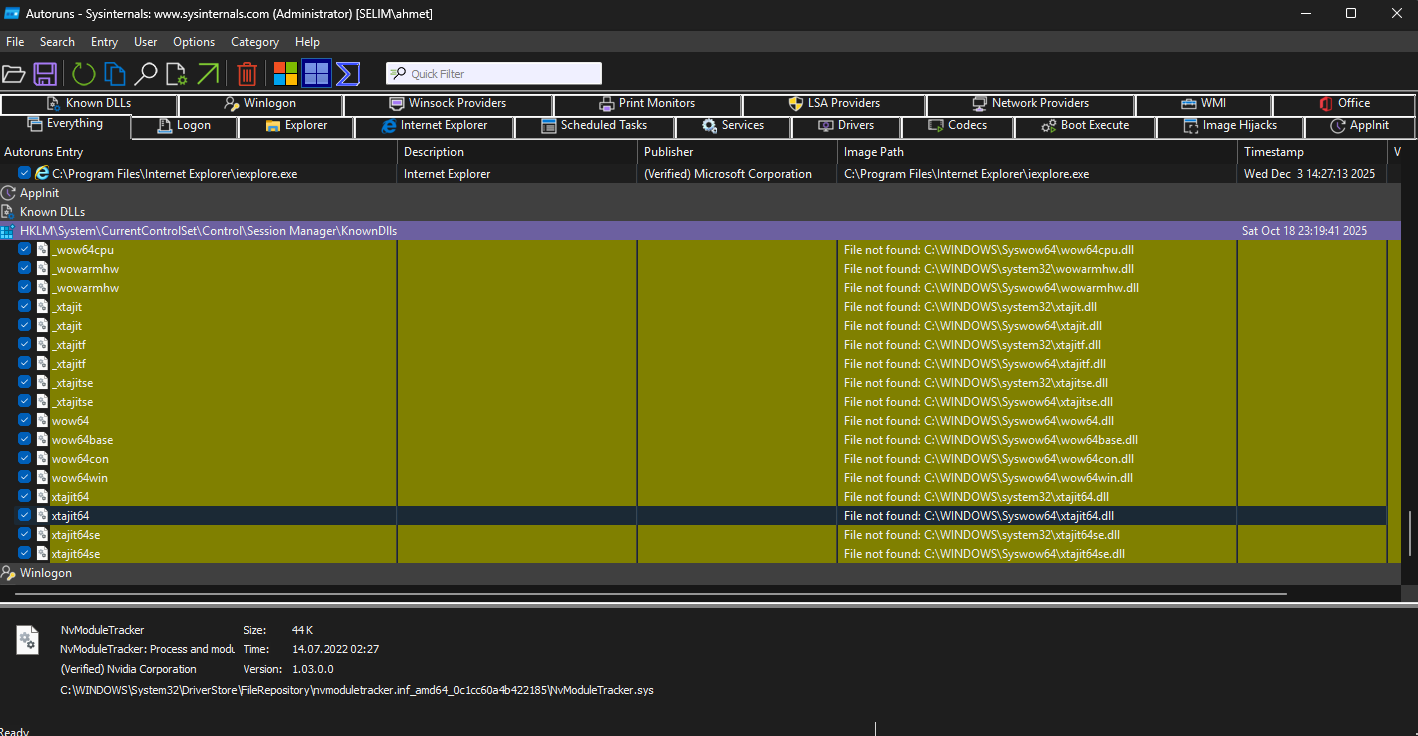
Task: Switch to the Image Hijacks tab
Action: pyautogui.click(x=1230, y=126)
